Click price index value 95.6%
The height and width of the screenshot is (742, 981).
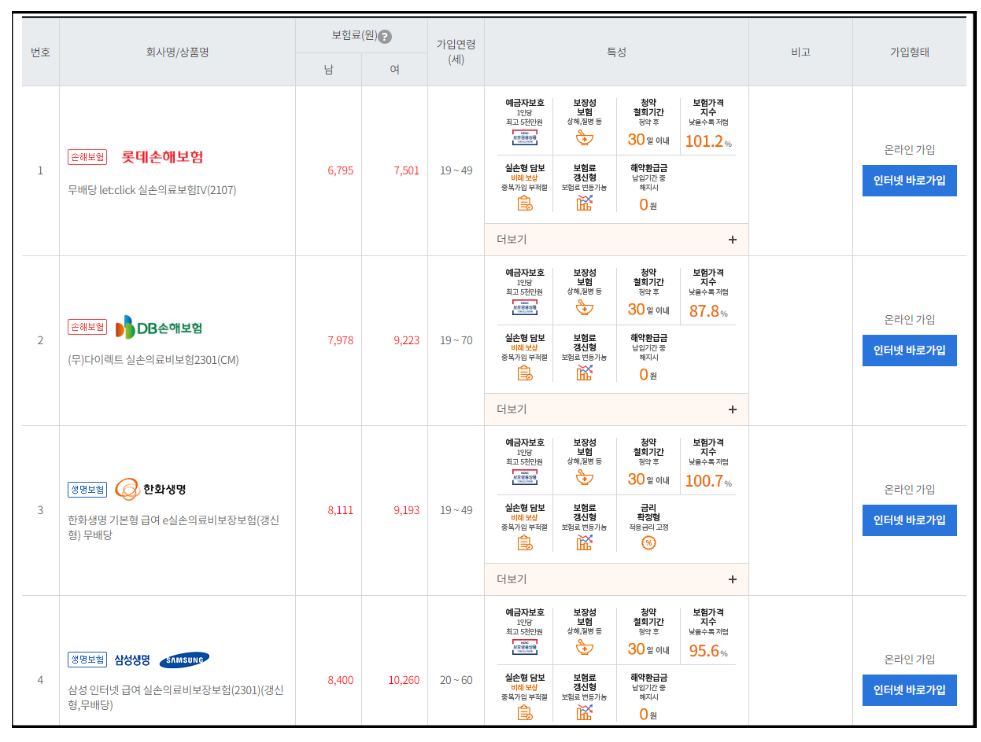(708, 651)
